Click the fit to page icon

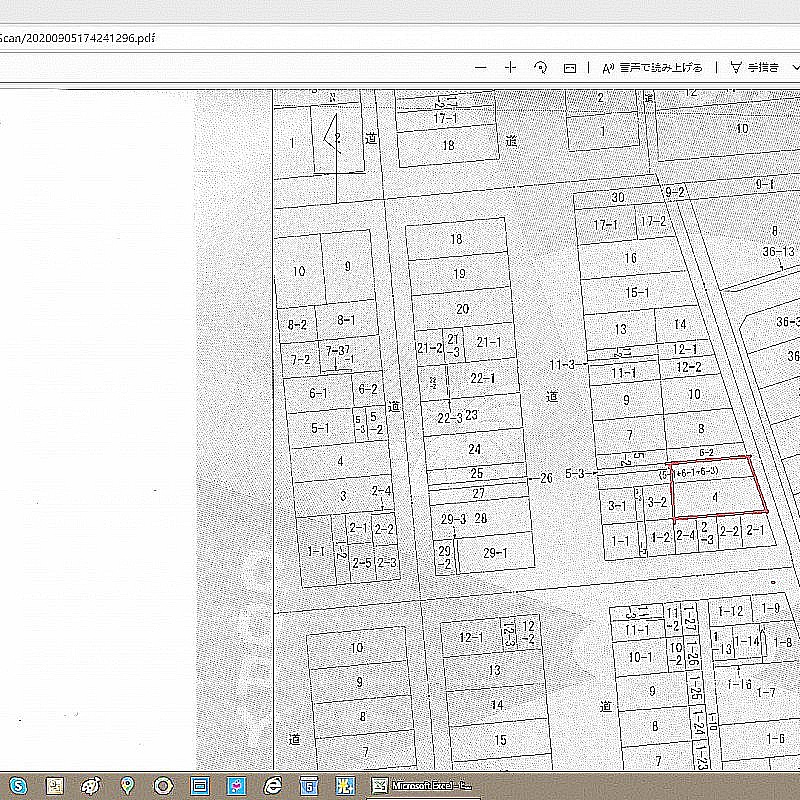570,67
